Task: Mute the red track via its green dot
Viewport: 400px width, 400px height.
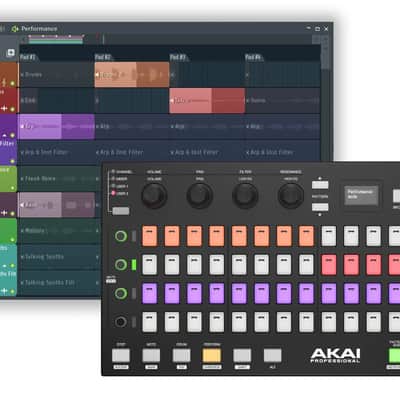Action: (12, 109)
